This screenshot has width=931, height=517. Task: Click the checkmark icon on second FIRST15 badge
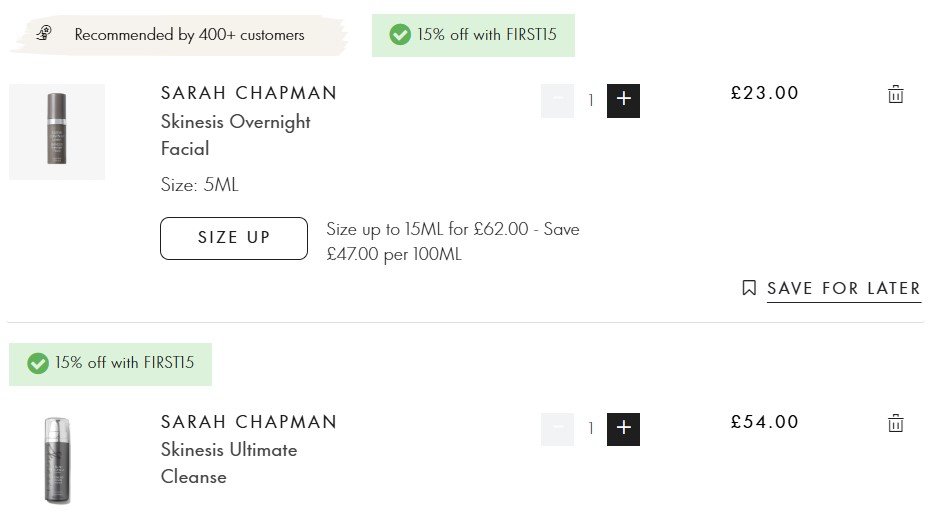click(x=37, y=363)
